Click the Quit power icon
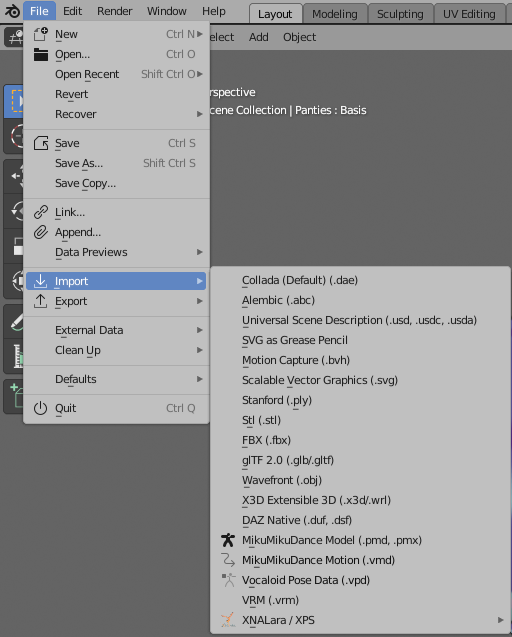512x637 pixels. (x=41, y=408)
